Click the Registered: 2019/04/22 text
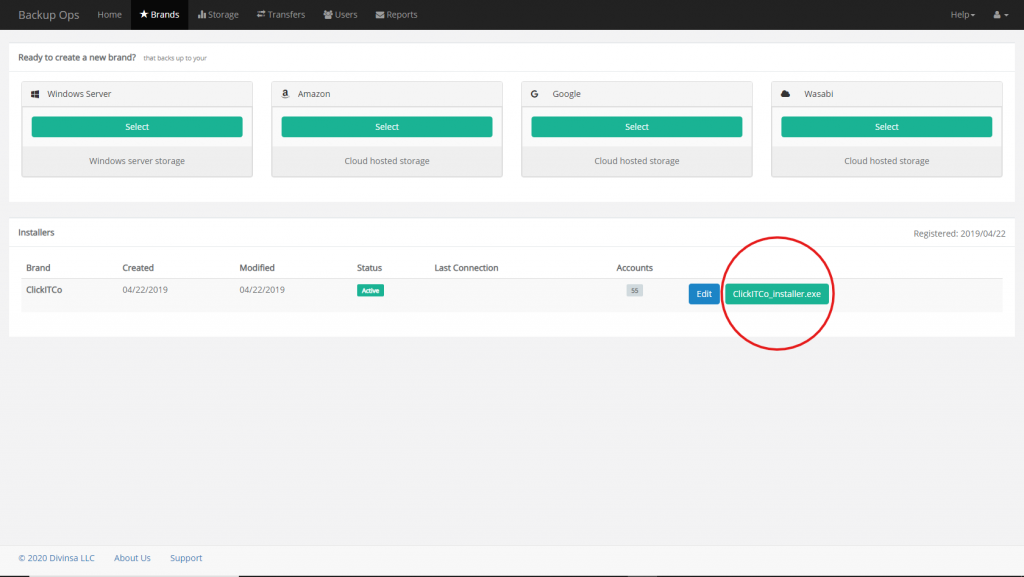The image size is (1024, 577). pos(959,233)
